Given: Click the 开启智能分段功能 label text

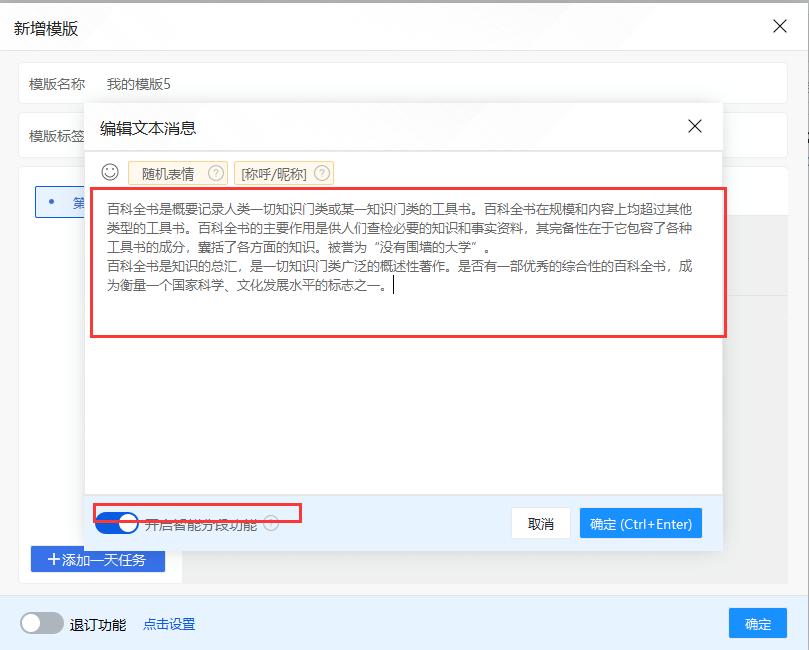Looking at the screenshot, I should 201,525.
